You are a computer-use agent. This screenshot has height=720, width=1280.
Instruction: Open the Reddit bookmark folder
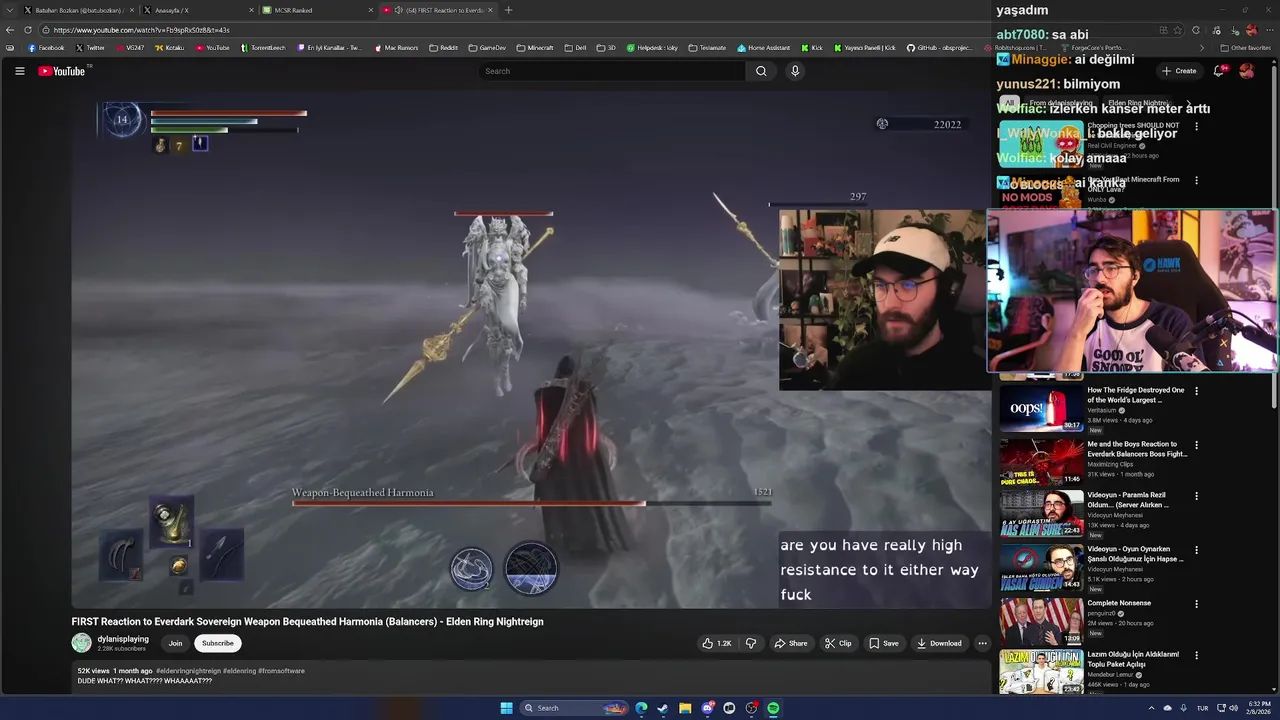(443, 48)
